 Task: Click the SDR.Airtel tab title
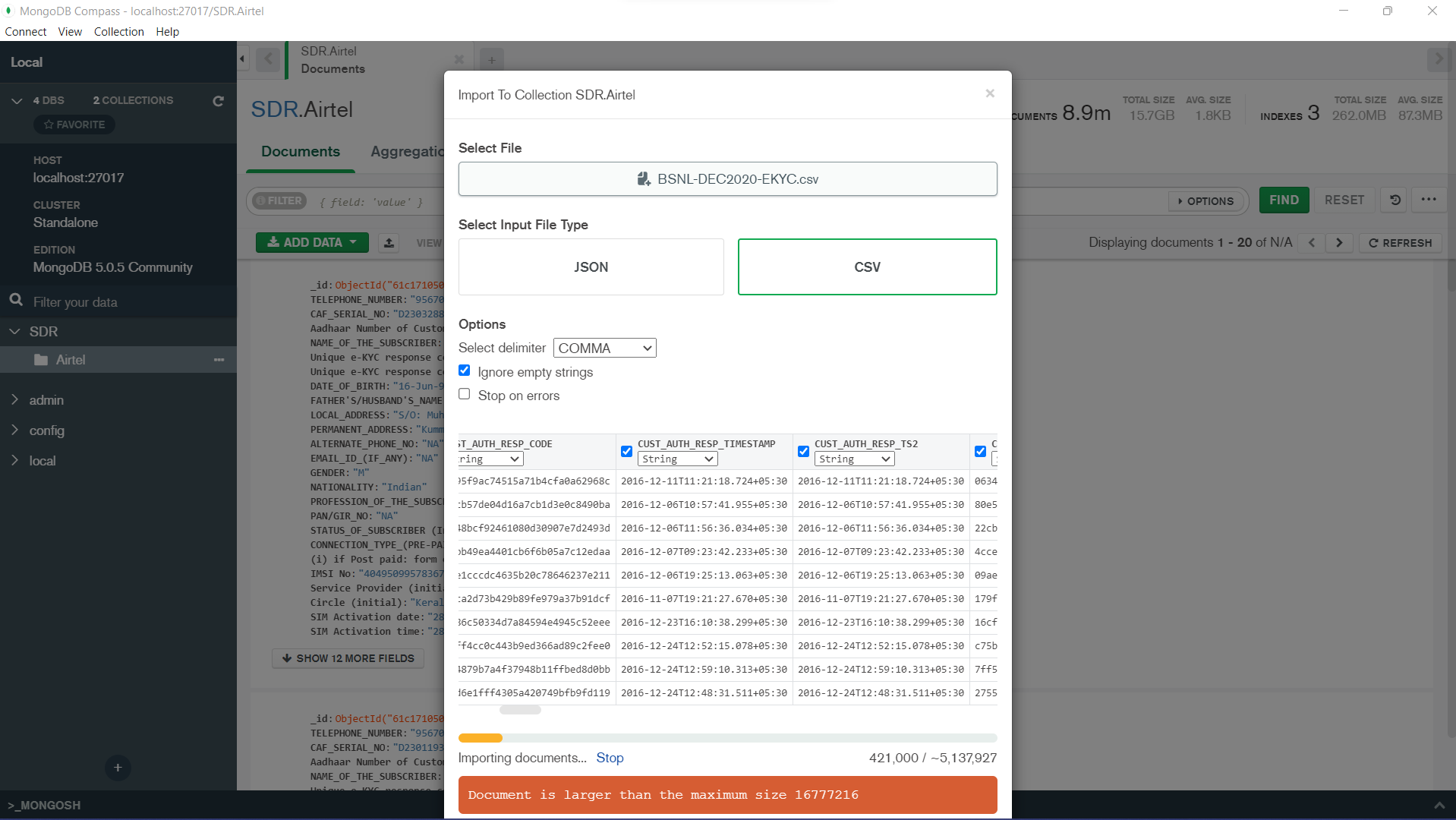tap(329, 51)
